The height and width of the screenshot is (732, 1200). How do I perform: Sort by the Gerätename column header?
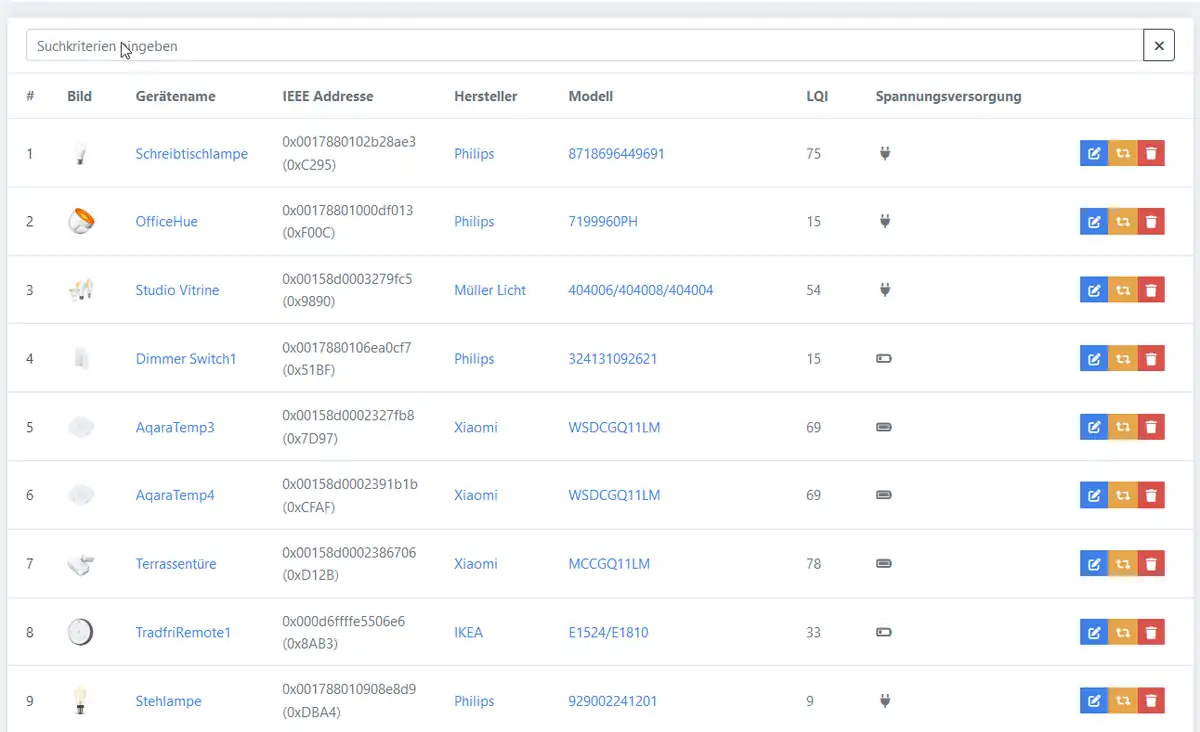tap(175, 97)
